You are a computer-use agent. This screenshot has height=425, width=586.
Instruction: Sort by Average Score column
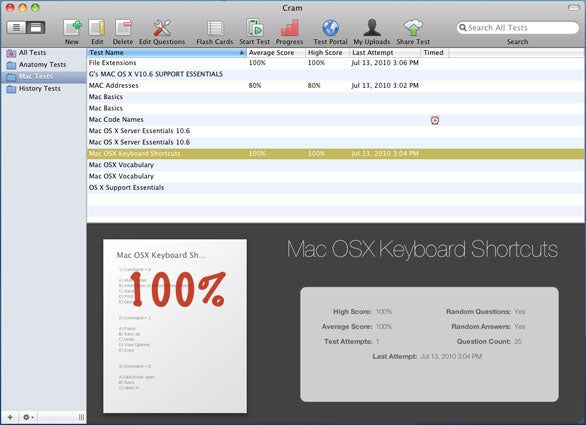[276, 53]
